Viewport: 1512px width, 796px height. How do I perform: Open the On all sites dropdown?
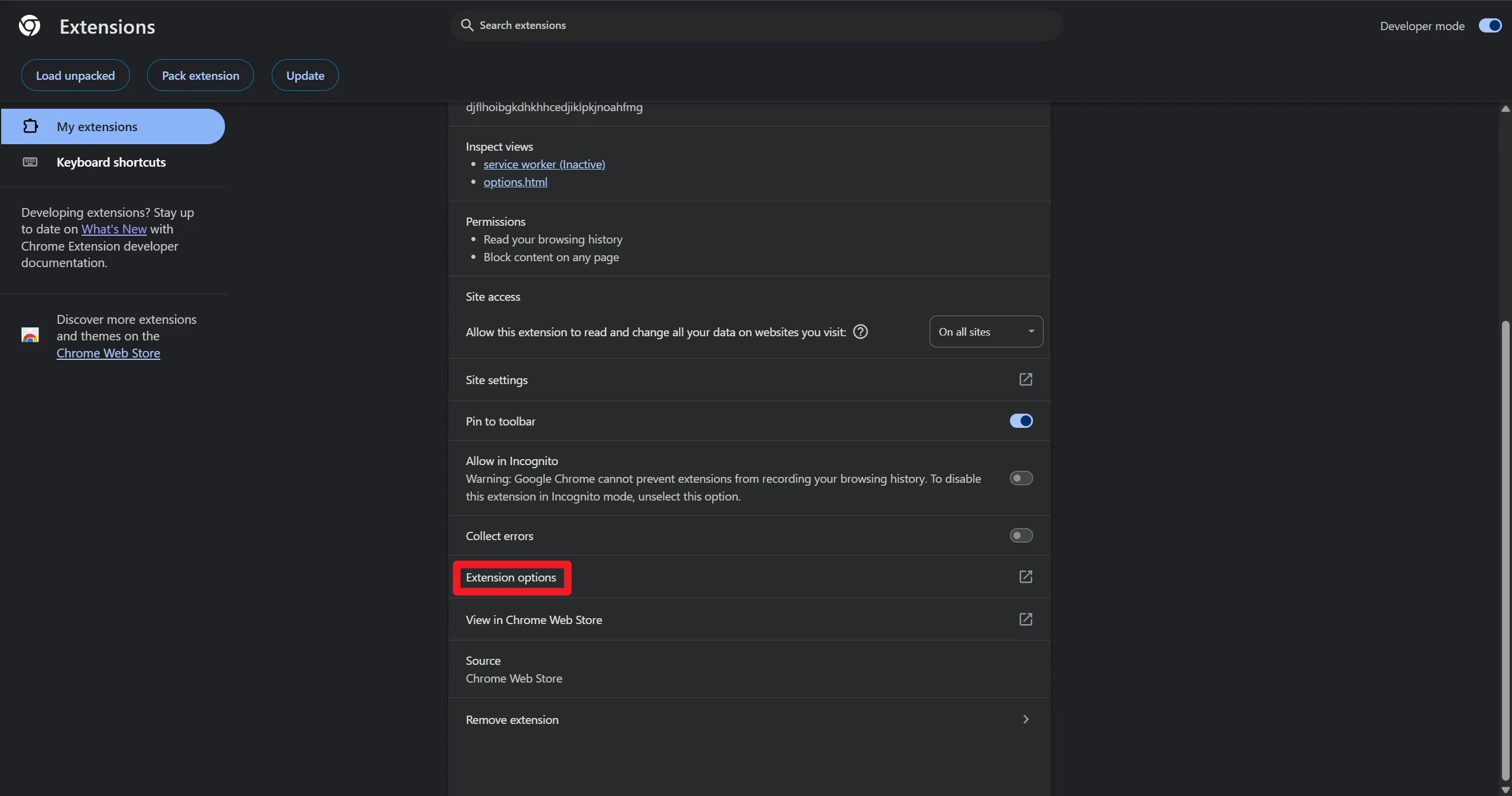click(x=985, y=332)
